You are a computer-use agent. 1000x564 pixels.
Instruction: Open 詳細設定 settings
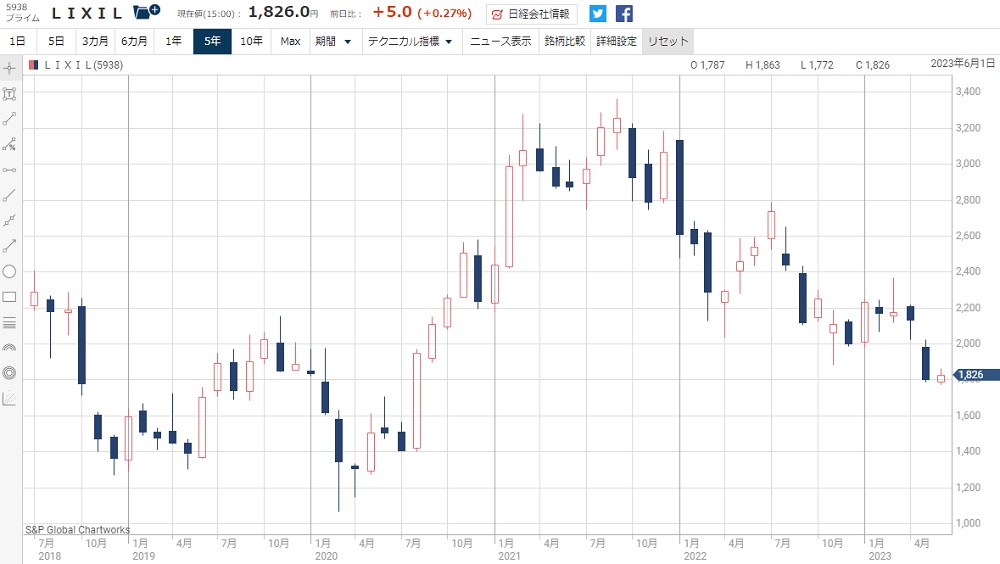coord(616,41)
